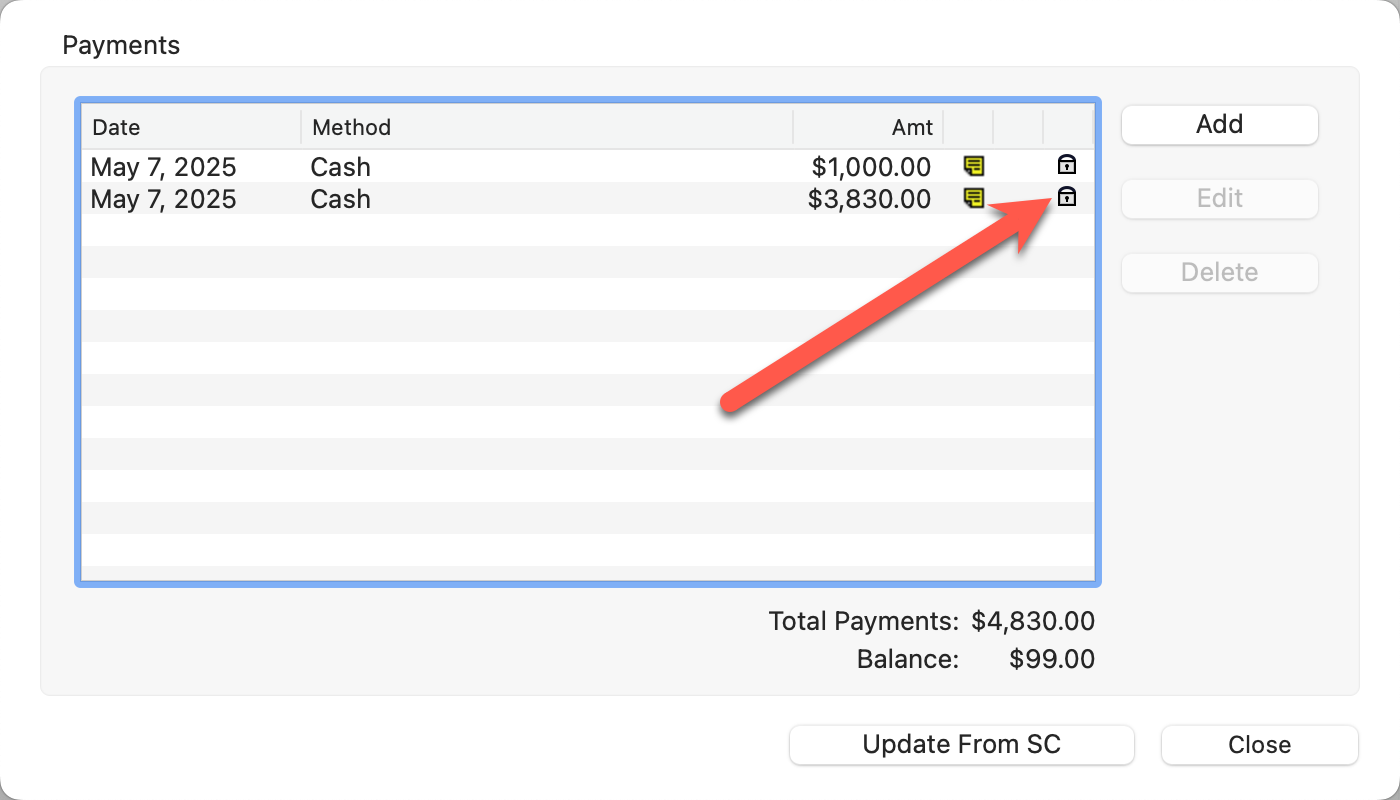Click the date of the $1,000.00 payment

tap(164, 167)
